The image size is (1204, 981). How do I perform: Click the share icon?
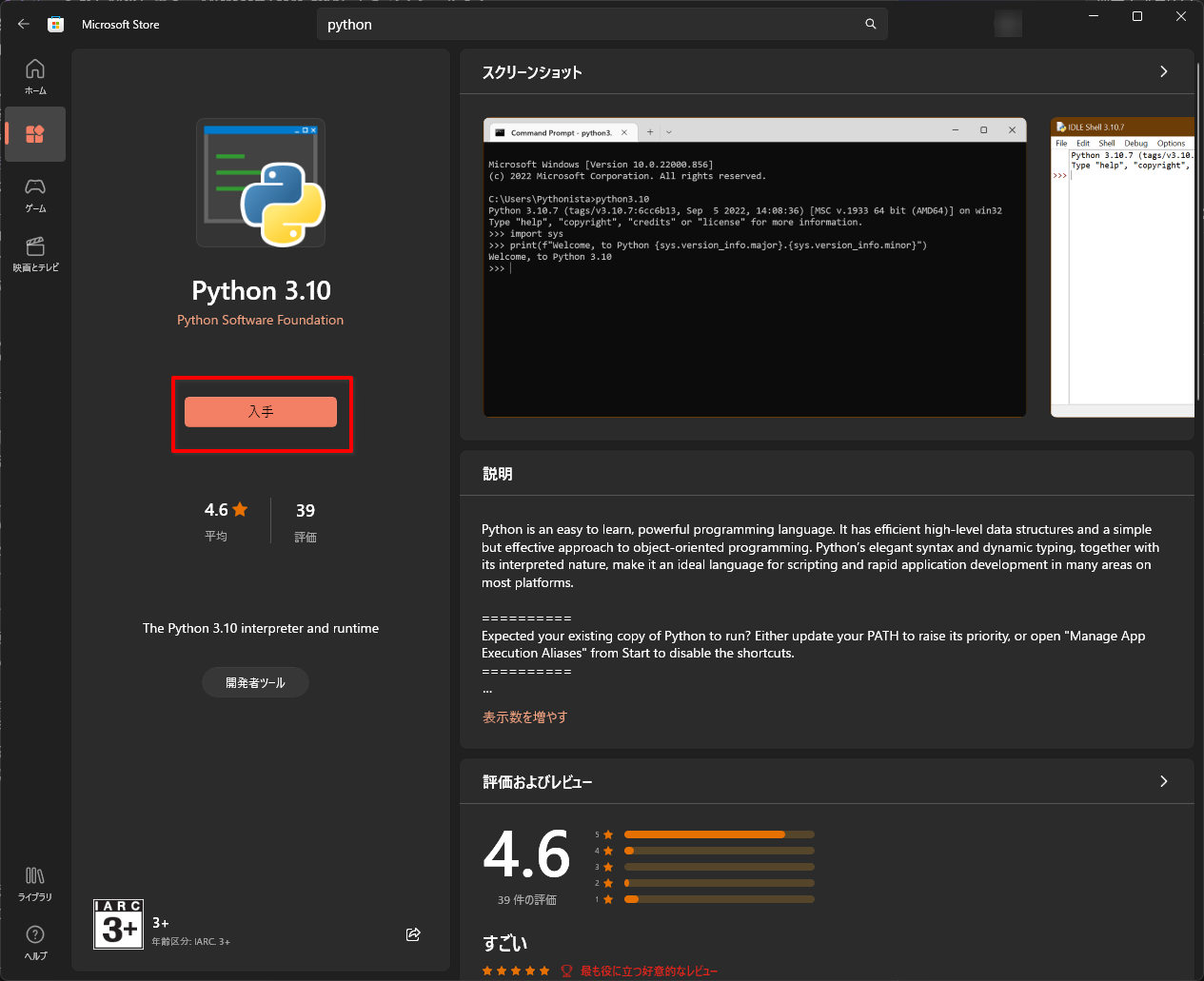click(413, 934)
